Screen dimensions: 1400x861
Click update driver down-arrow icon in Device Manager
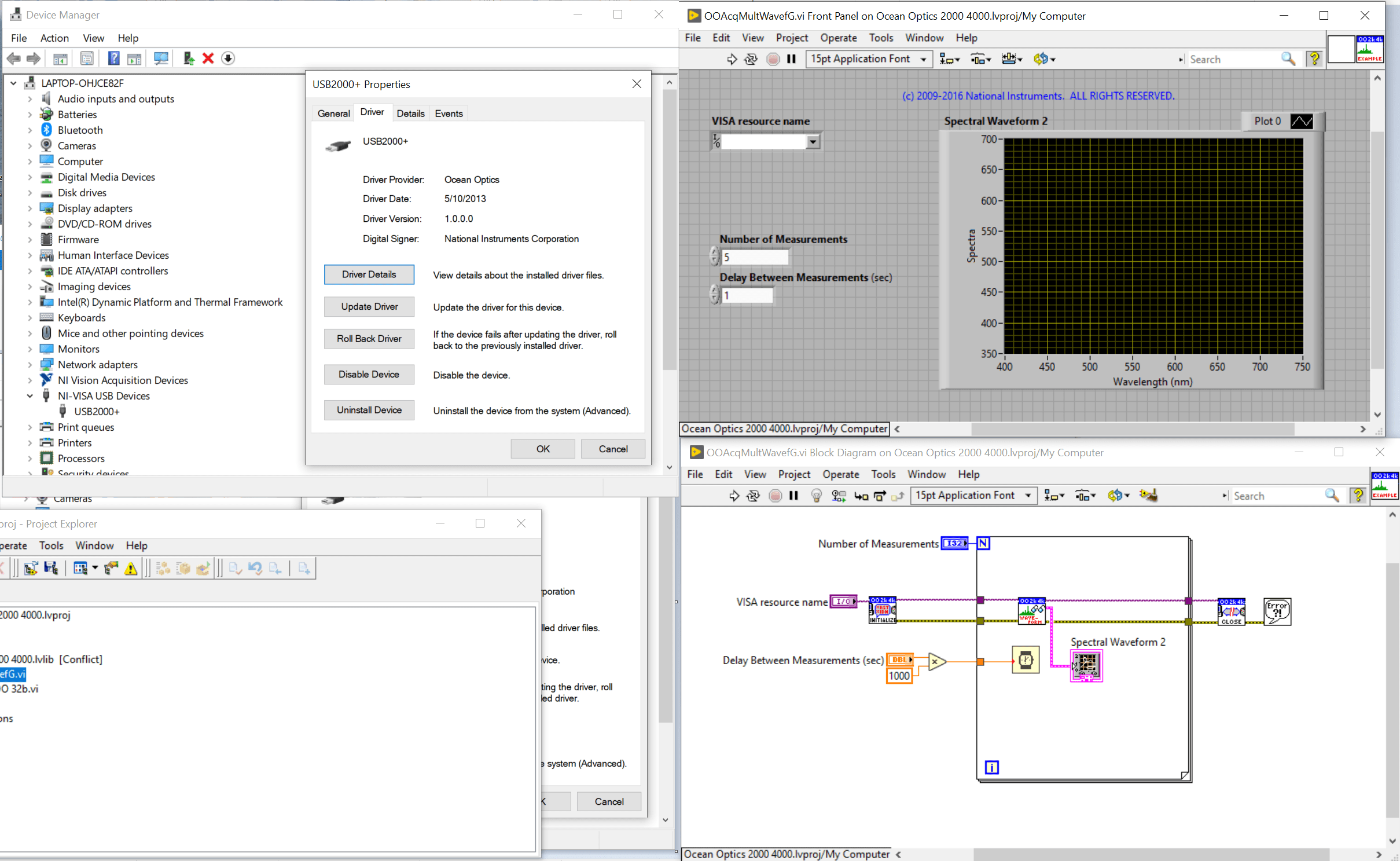tap(228, 58)
